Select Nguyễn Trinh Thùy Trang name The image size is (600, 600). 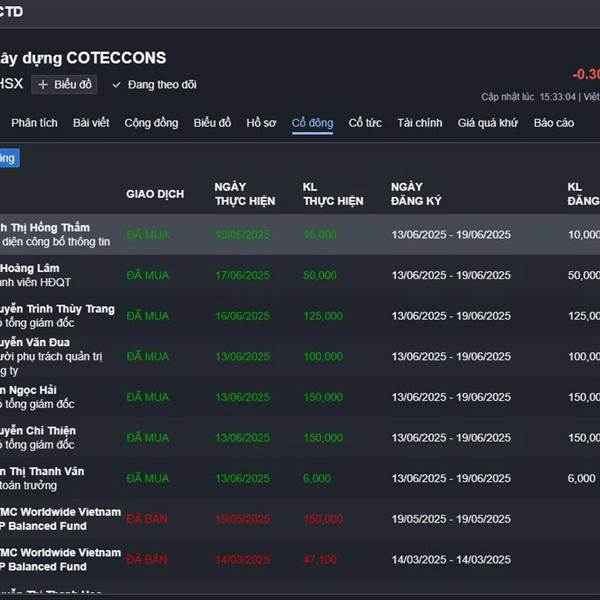click(57, 309)
